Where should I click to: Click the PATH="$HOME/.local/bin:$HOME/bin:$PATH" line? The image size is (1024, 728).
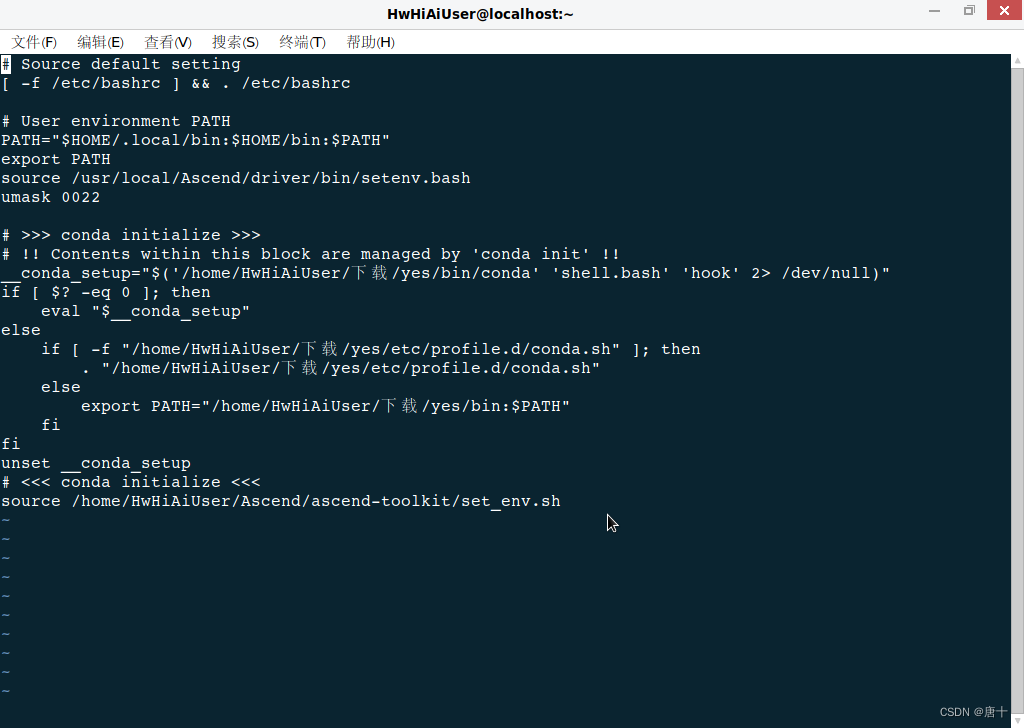pos(195,140)
